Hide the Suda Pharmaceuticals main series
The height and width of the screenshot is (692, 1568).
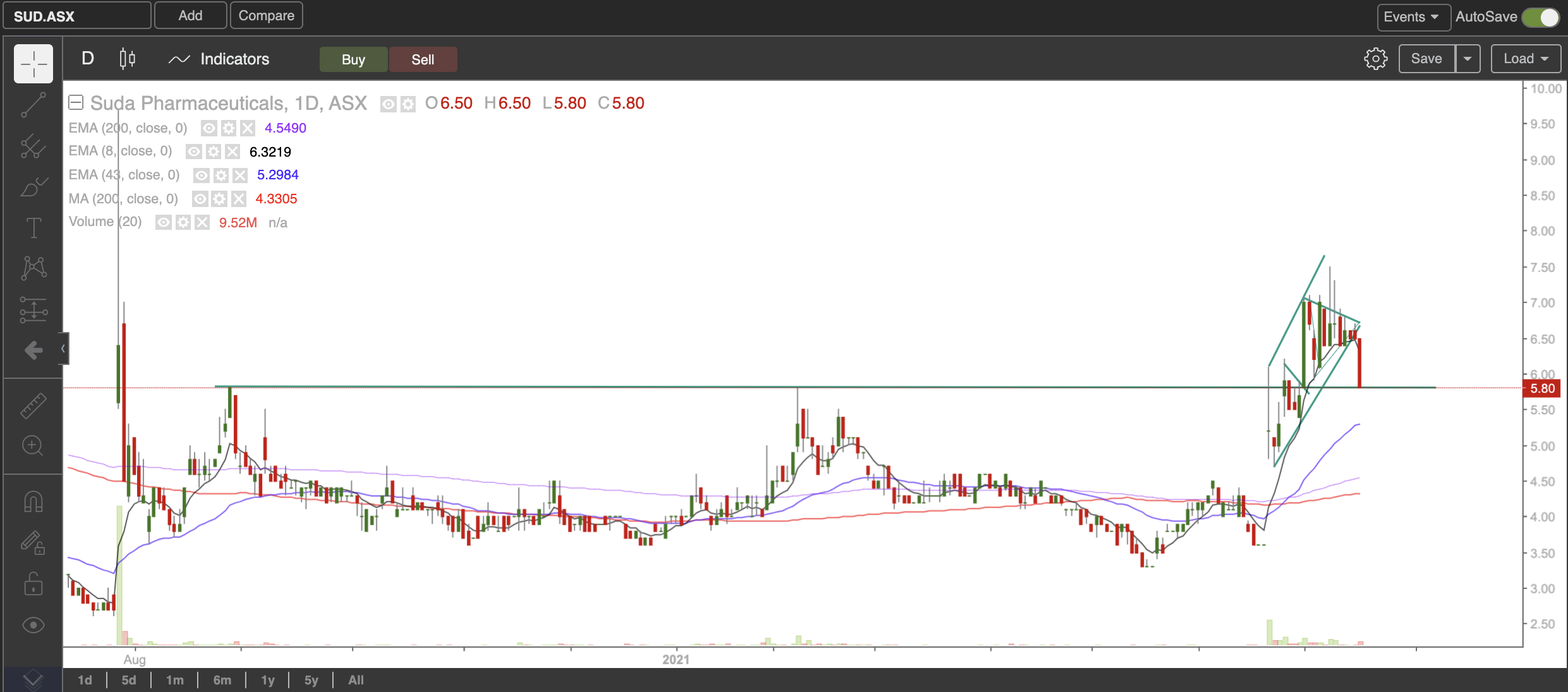point(389,104)
